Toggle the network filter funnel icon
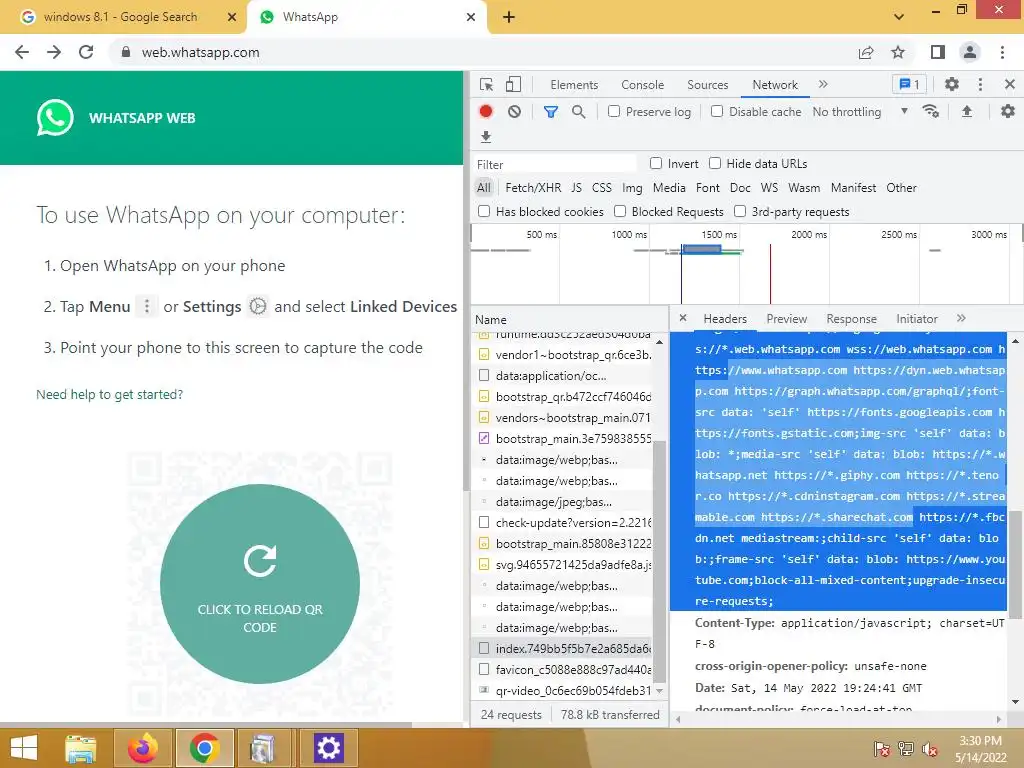The height and width of the screenshot is (768, 1024). (x=551, y=112)
